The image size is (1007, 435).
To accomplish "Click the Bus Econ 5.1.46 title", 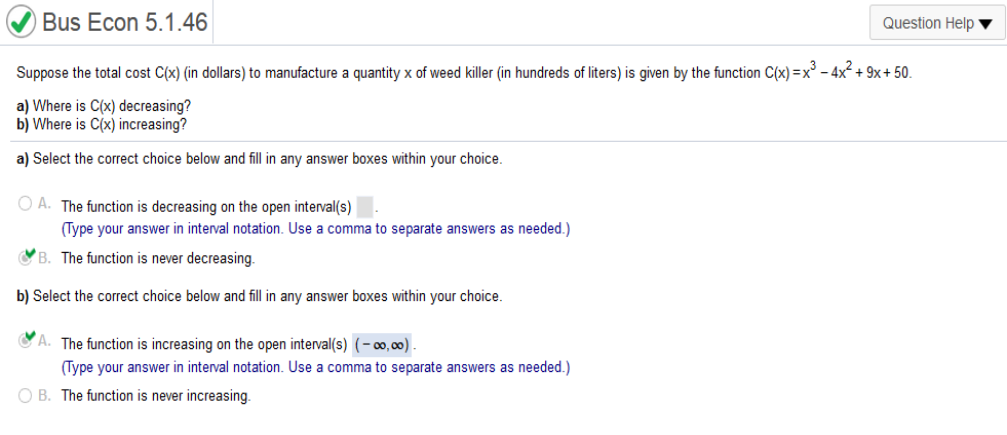I will tap(125, 22).
